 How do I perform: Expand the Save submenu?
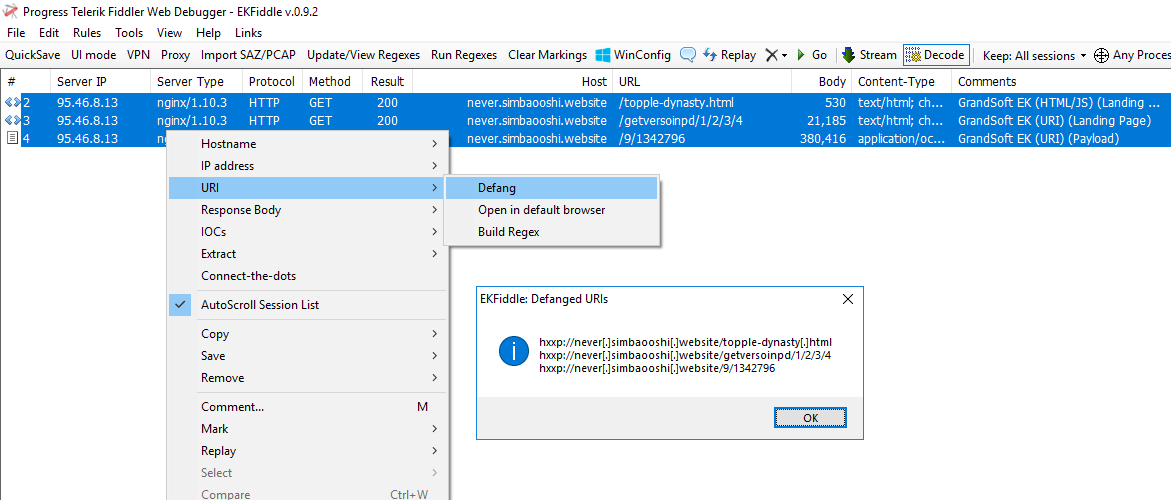(308, 356)
